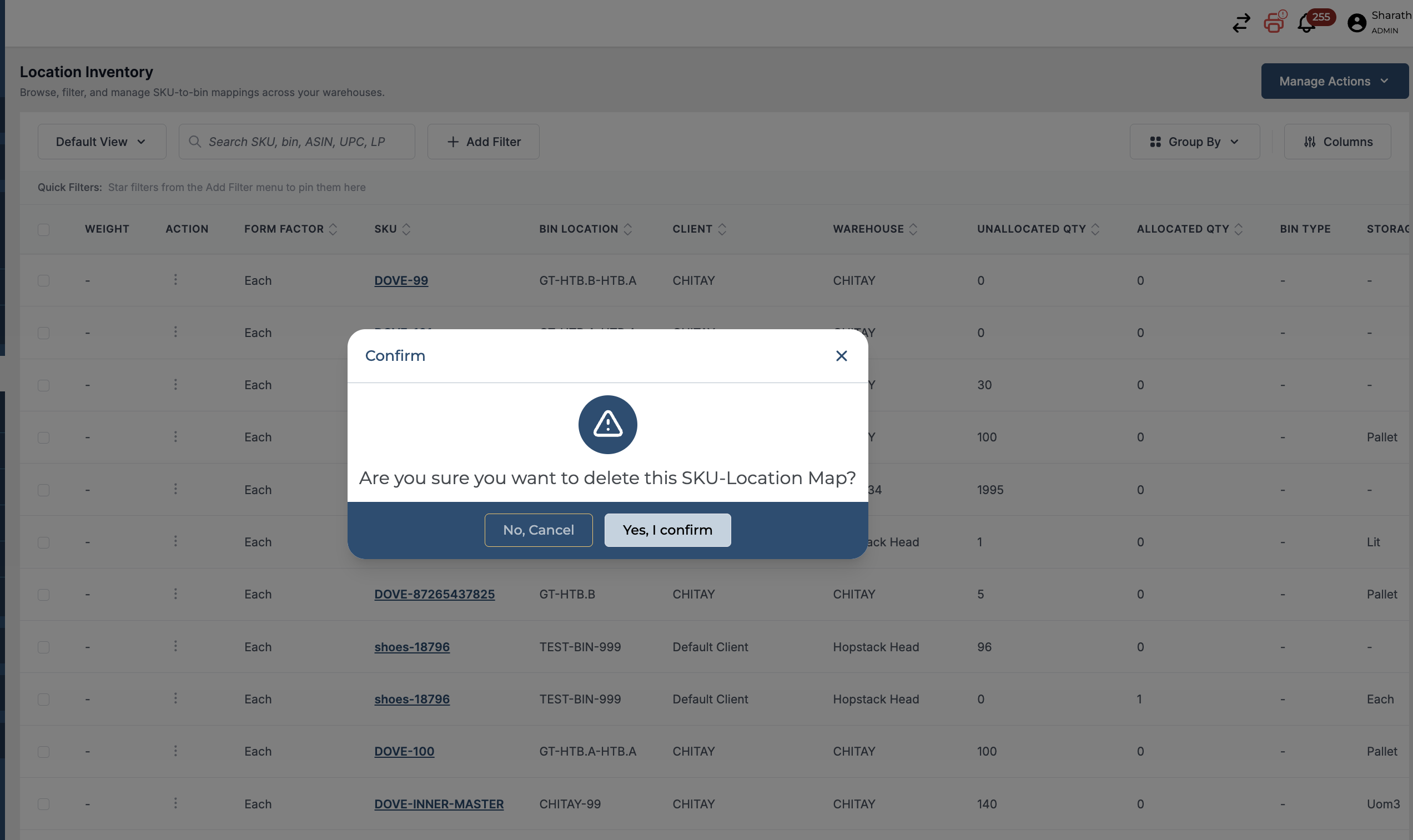Open DOVE-INNER-MASTER SKU link
Screen dimensions: 1413x840
pyautogui.click(x=439, y=804)
